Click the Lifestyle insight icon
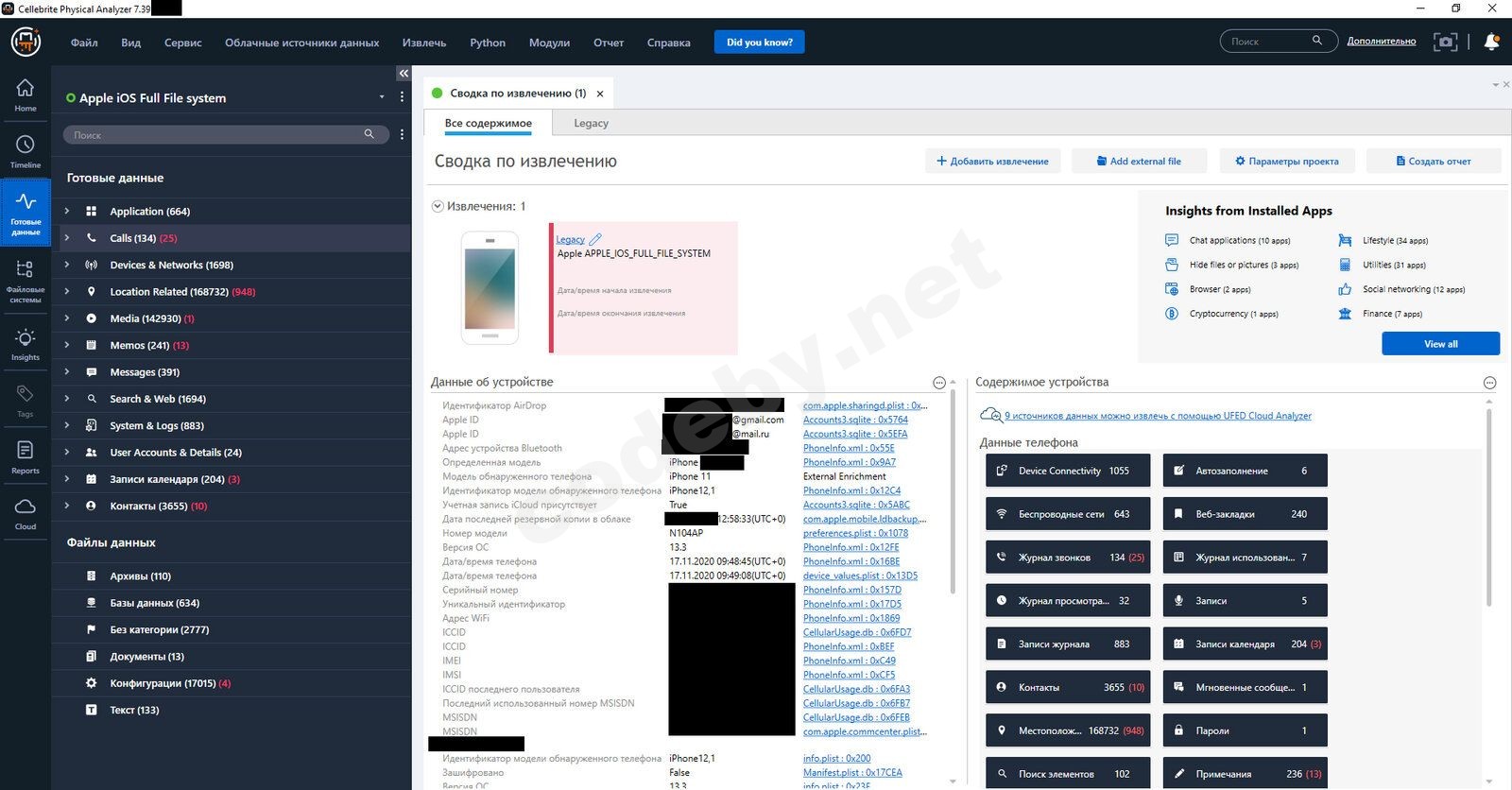 pos(1345,240)
